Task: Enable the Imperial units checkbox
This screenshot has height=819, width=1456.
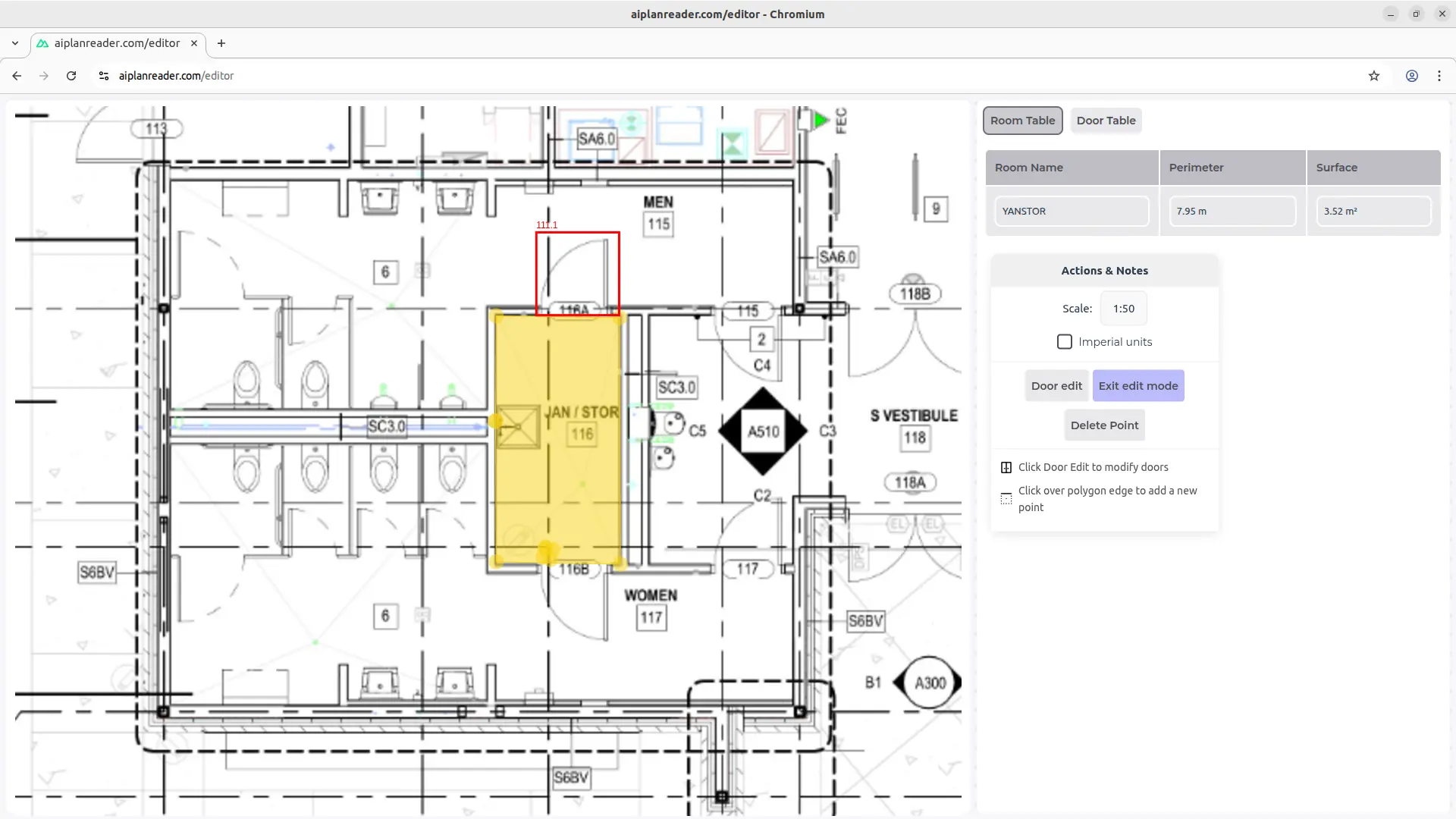Action: (1065, 342)
